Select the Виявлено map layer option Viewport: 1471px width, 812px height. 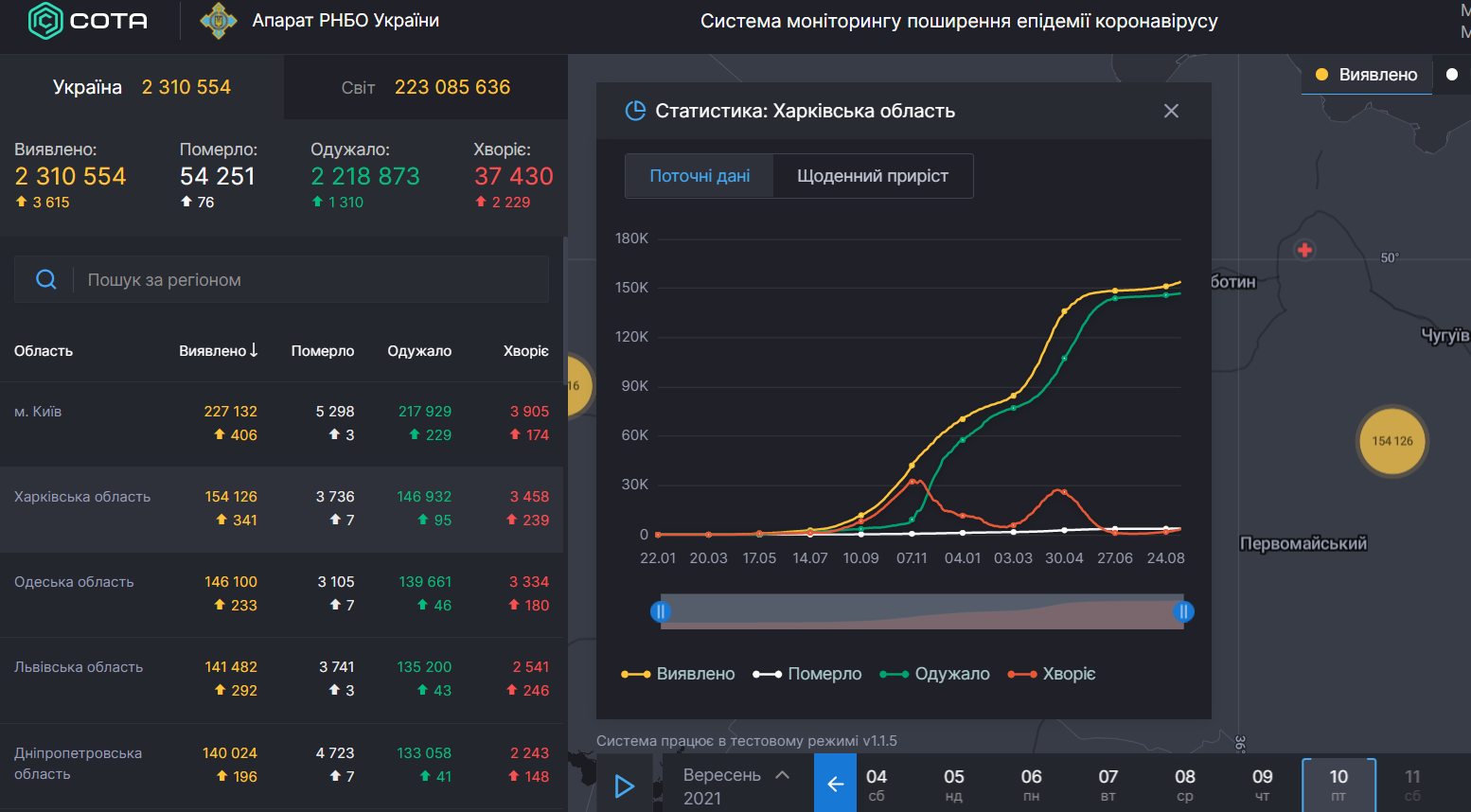click(x=1366, y=75)
